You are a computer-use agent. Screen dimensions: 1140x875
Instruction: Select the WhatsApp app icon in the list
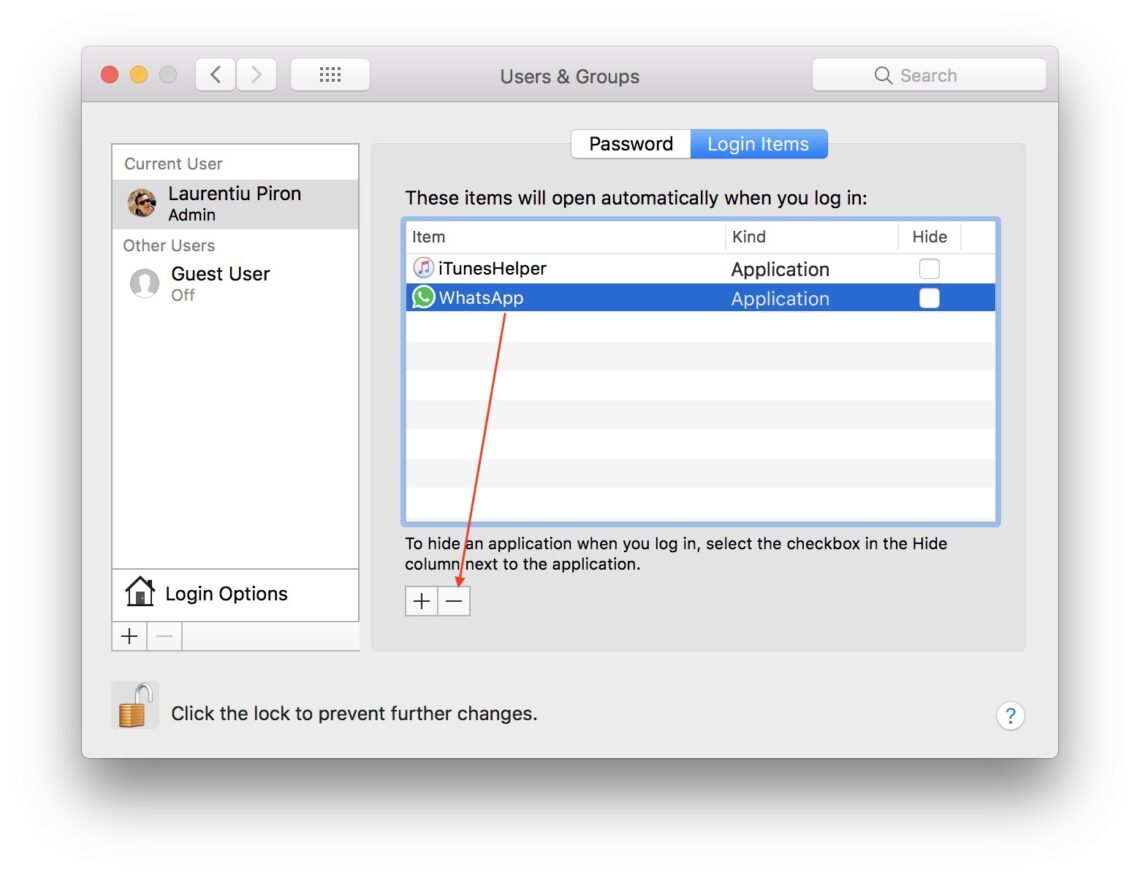[422, 297]
